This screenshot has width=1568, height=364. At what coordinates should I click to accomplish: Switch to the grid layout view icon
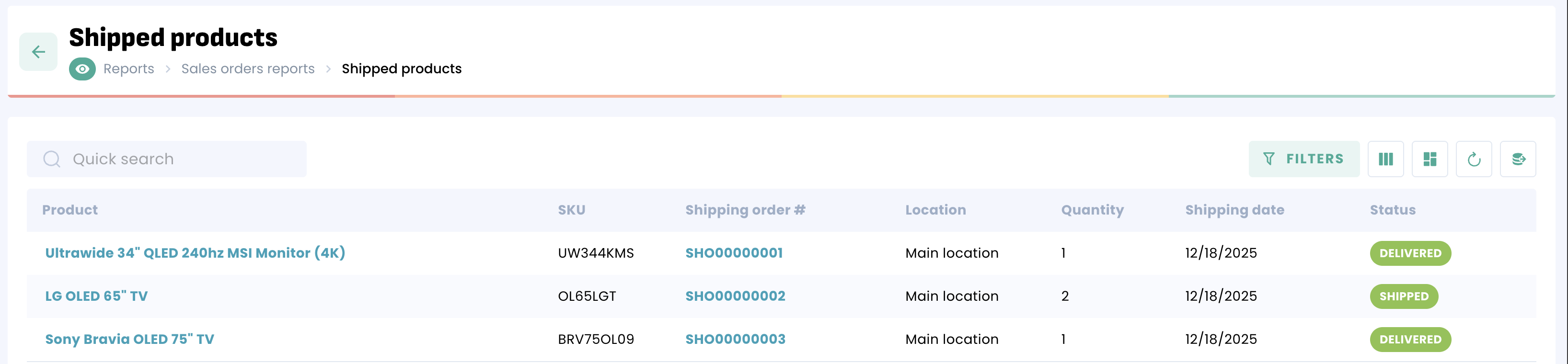pos(1430,159)
